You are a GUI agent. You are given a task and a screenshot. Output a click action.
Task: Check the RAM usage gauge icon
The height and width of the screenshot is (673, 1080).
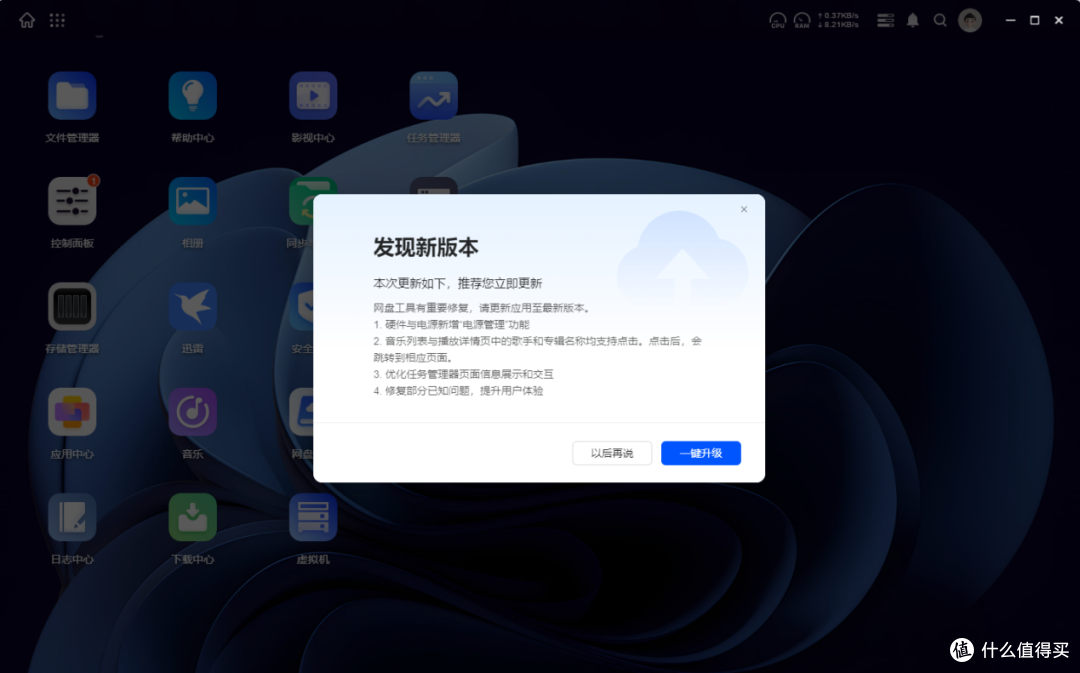(802, 21)
